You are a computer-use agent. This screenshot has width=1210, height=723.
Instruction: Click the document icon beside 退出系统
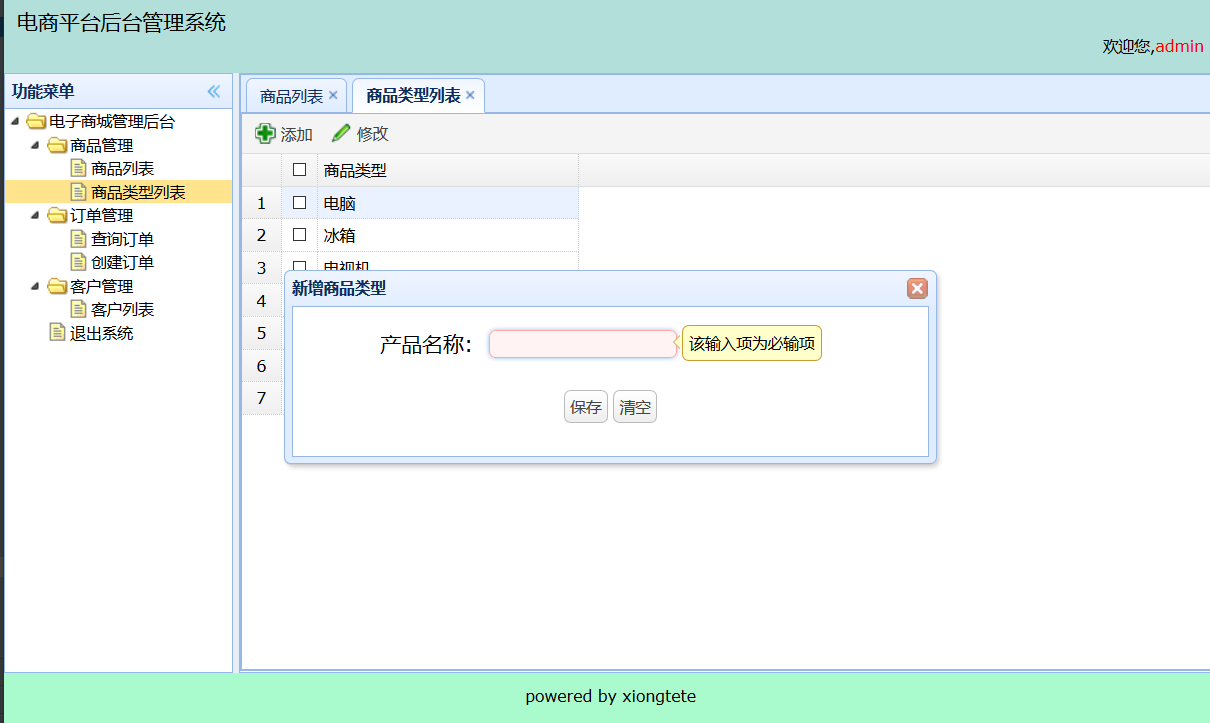[57, 332]
